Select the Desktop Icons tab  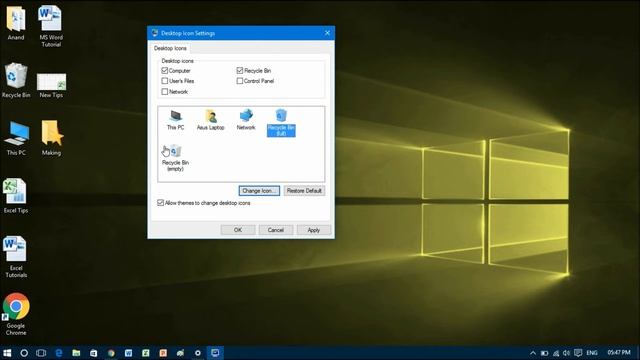point(170,48)
